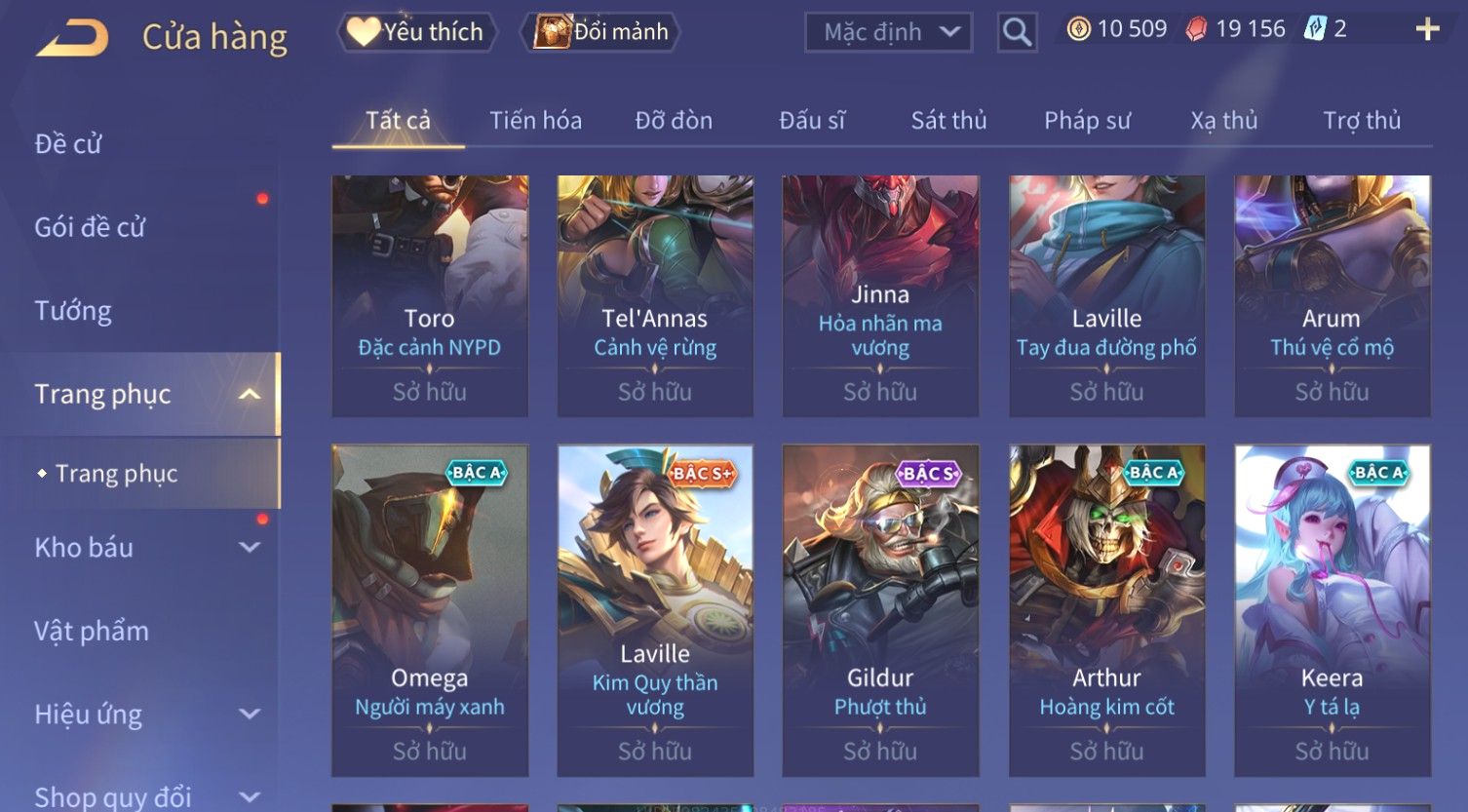1468x812 pixels.
Task: Tap the golden back arrow icon
Action: (73, 37)
